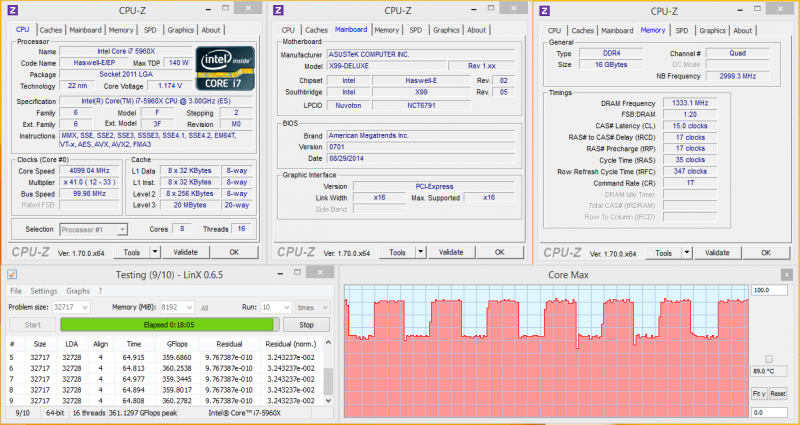
Task: Open the Settings menu in LinX
Action: 43,291
